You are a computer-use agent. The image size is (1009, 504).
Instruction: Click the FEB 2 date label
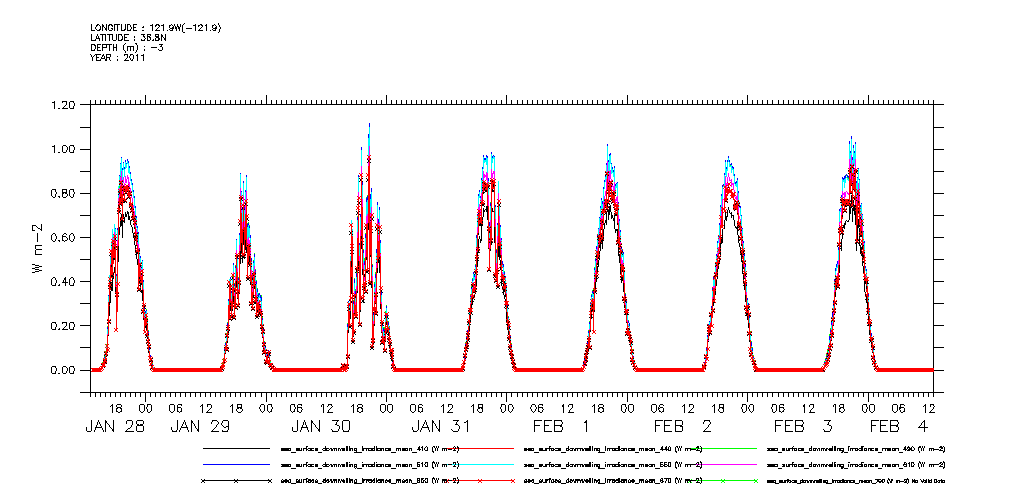[683, 426]
